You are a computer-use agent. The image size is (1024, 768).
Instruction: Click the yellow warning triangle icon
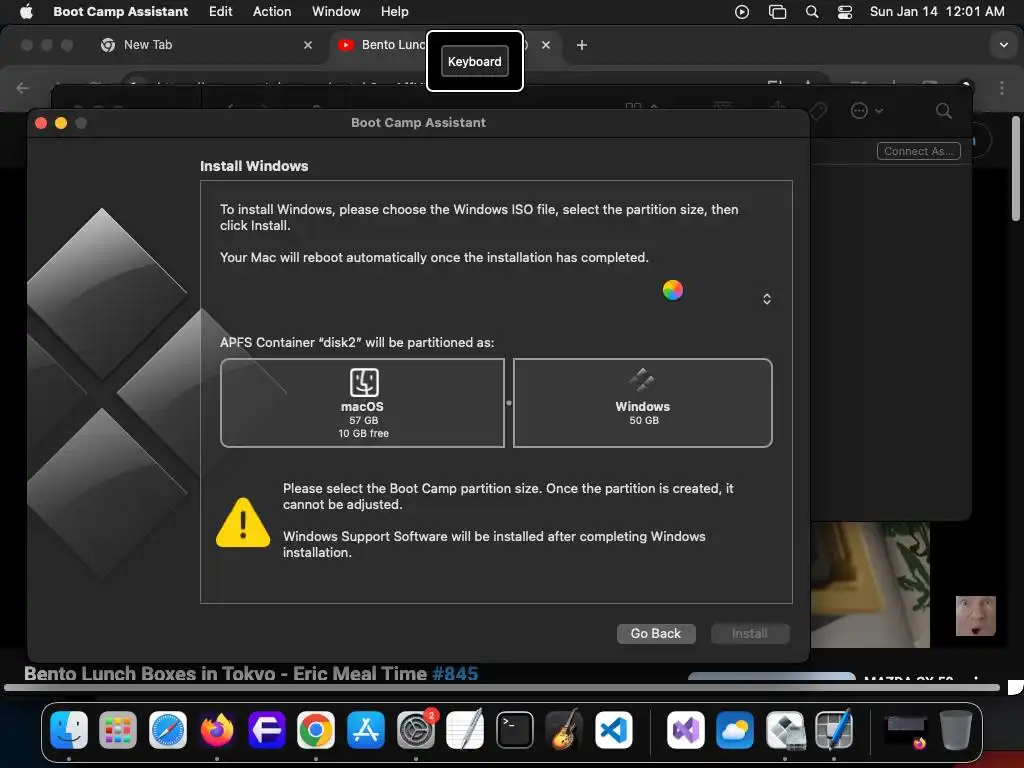pos(243,522)
